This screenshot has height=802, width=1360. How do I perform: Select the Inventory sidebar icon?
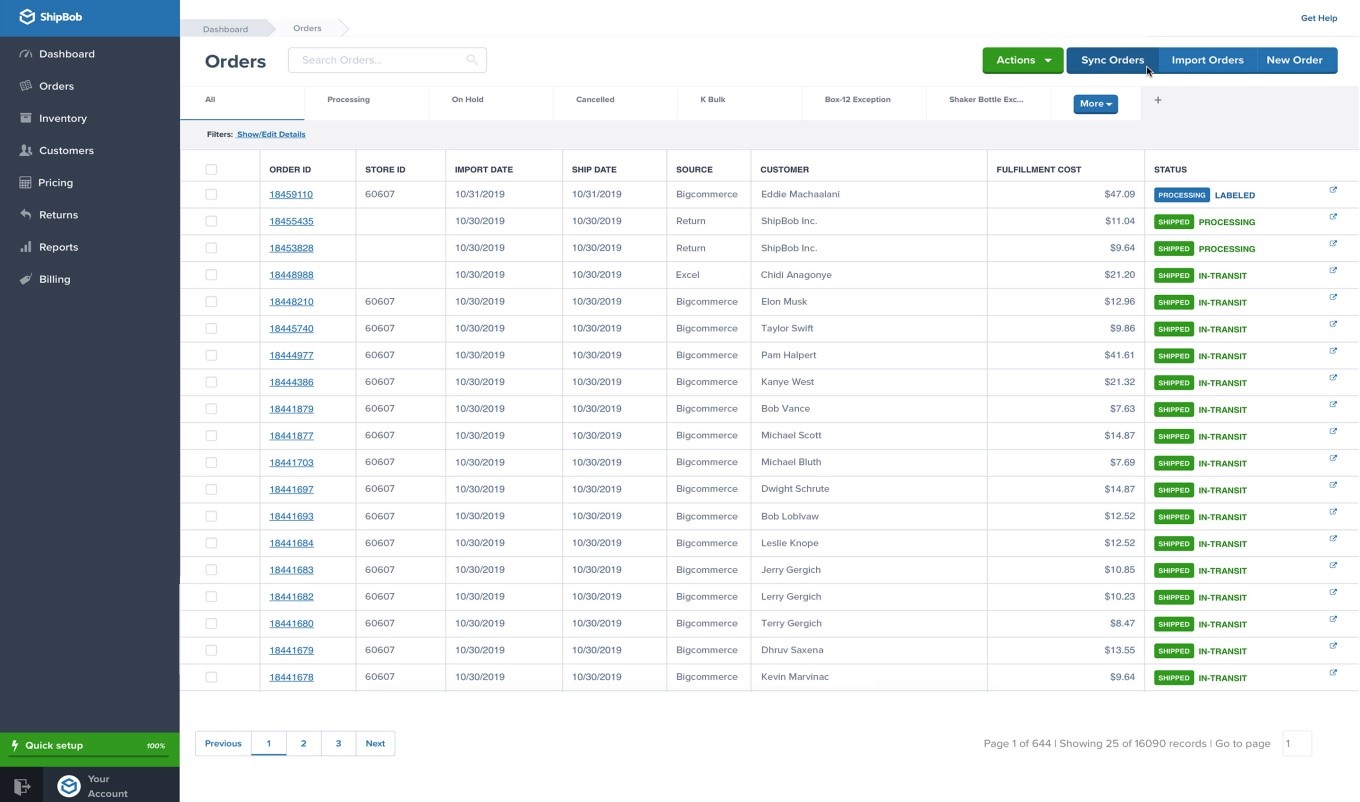pyautogui.click(x=24, y=118)
